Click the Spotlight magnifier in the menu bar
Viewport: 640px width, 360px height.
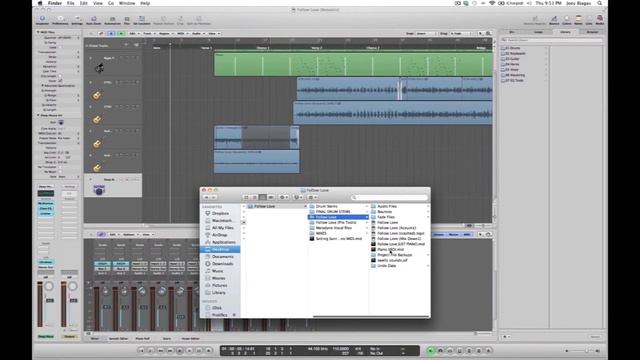[x=600, y=3]
